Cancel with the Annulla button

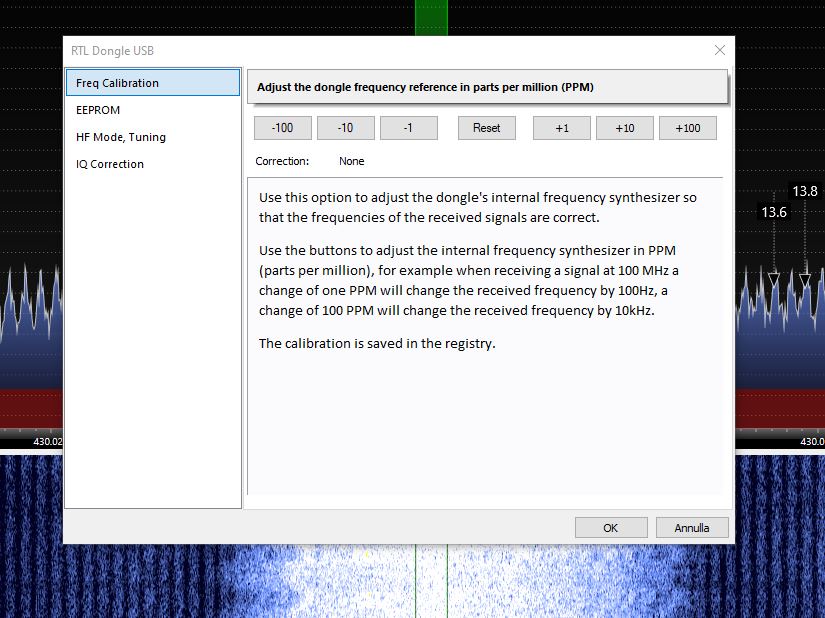(x=692, y=528)
